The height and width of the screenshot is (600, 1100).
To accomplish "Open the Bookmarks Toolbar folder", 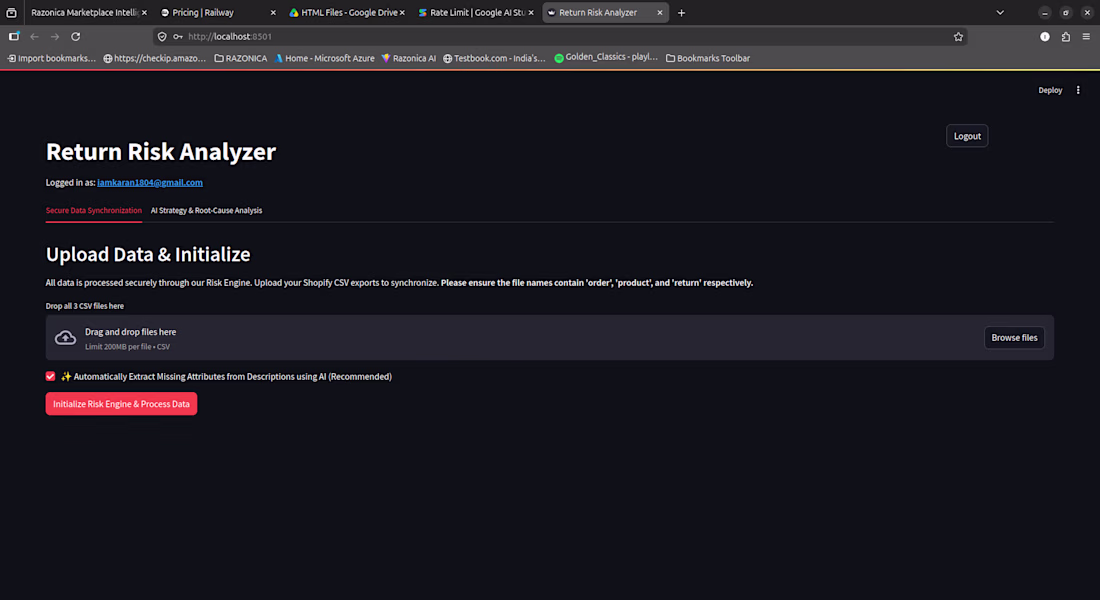I will [708, 58].
